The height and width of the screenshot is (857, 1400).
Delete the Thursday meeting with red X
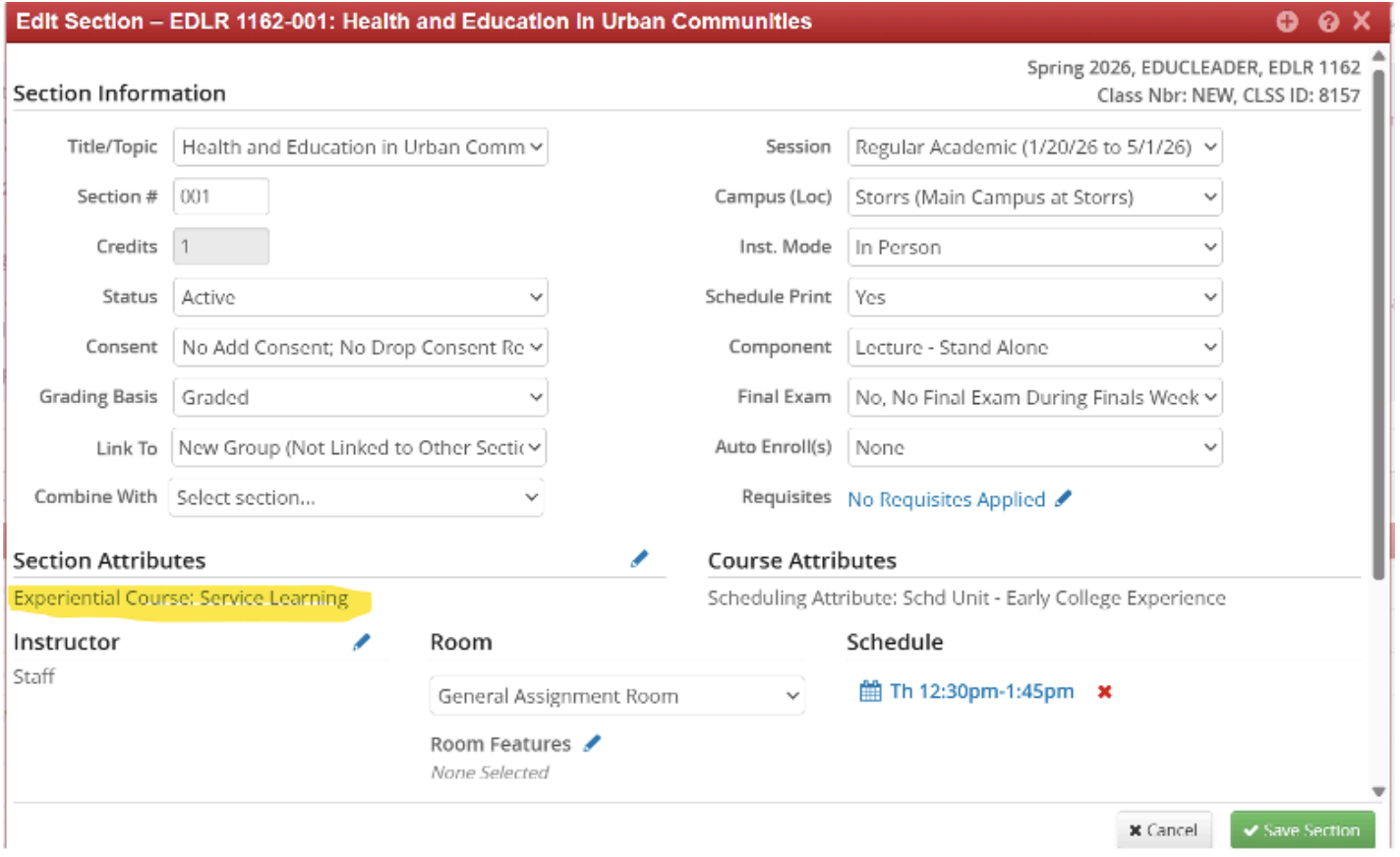(x=1104, y=692)
